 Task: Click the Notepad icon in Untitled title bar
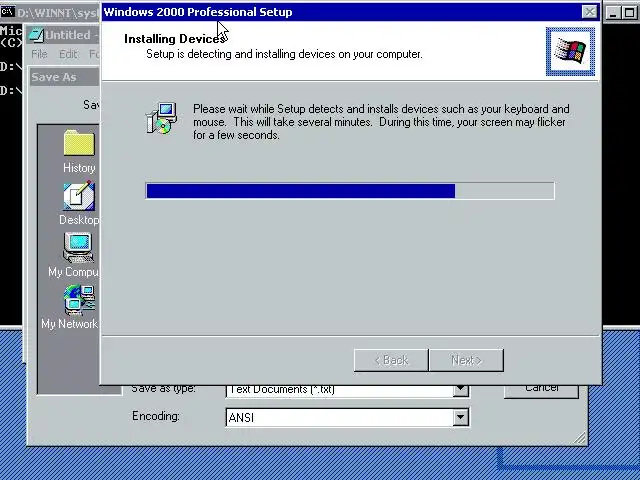pyautogui.click(x=36, y=35)
